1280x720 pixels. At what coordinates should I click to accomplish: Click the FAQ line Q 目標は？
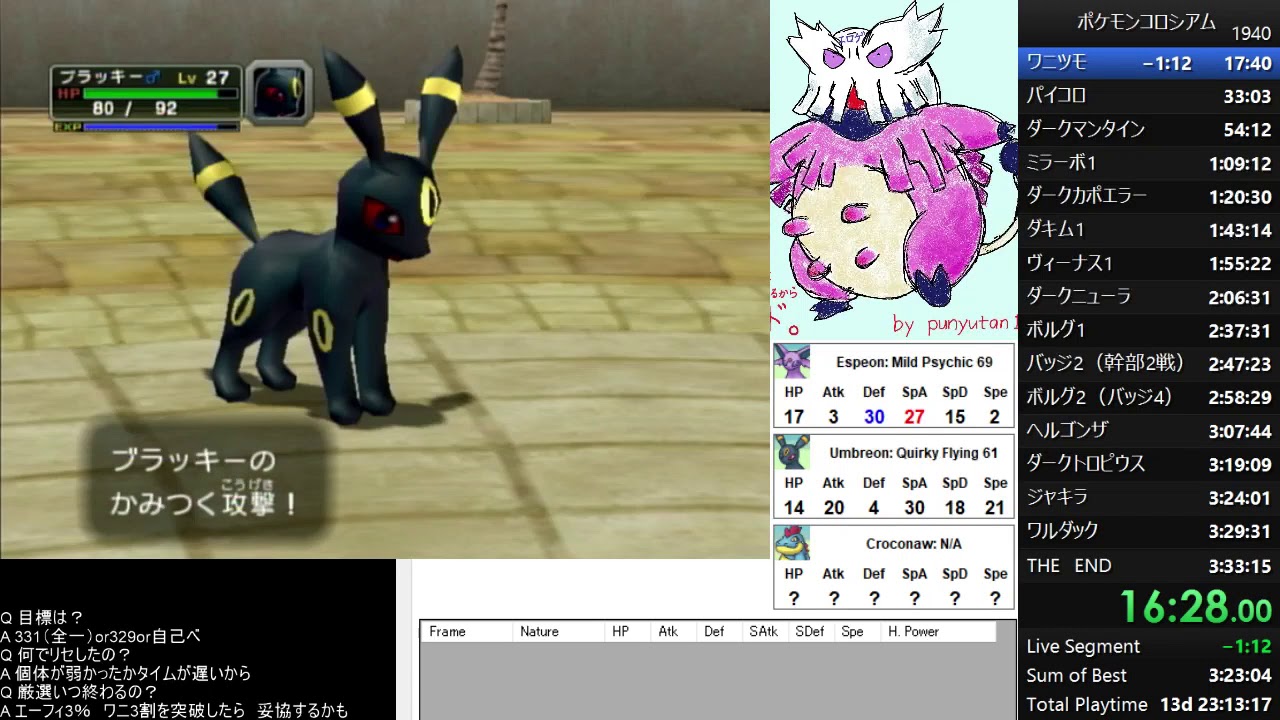pyautogui.click(x=42, y=618)
